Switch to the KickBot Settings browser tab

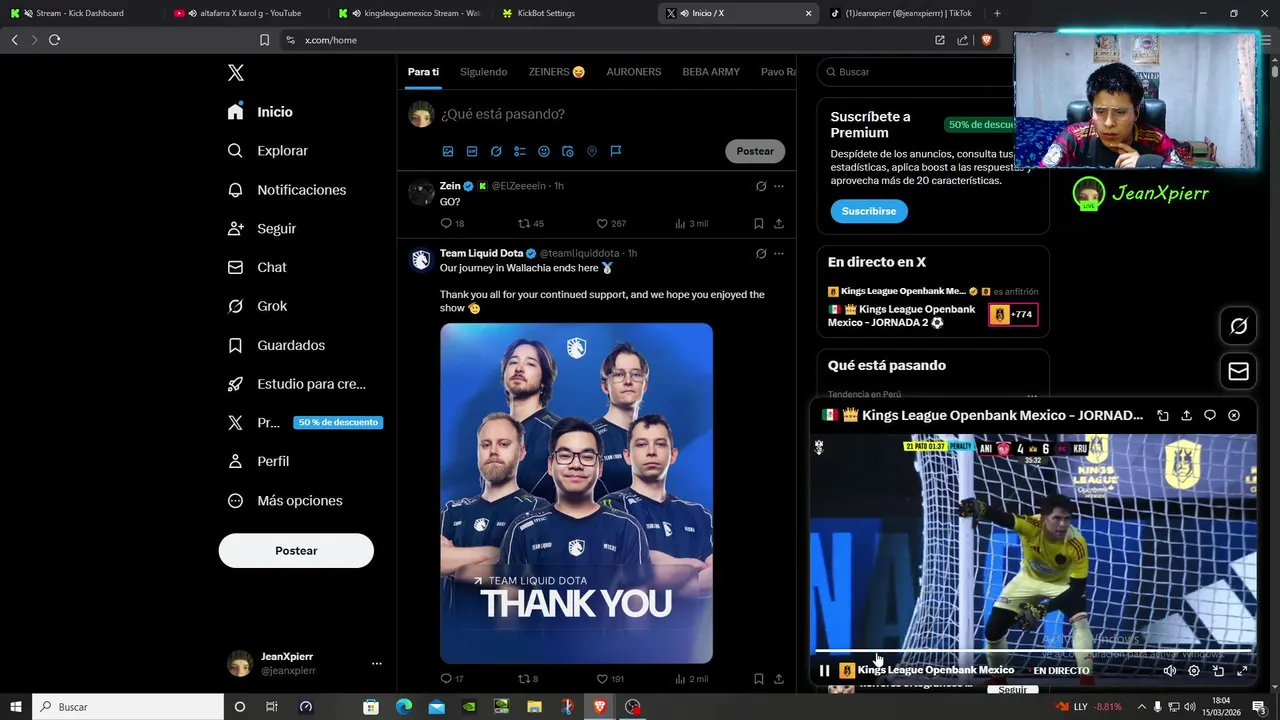pos(573,13)
